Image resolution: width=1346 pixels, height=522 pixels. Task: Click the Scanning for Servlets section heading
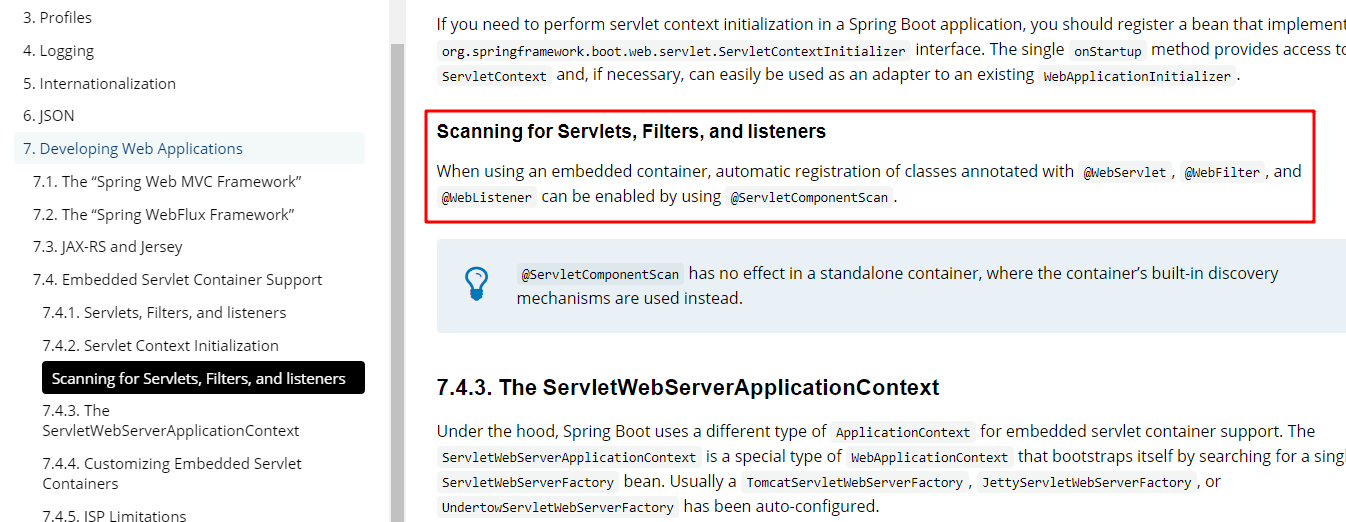(631, 132)
